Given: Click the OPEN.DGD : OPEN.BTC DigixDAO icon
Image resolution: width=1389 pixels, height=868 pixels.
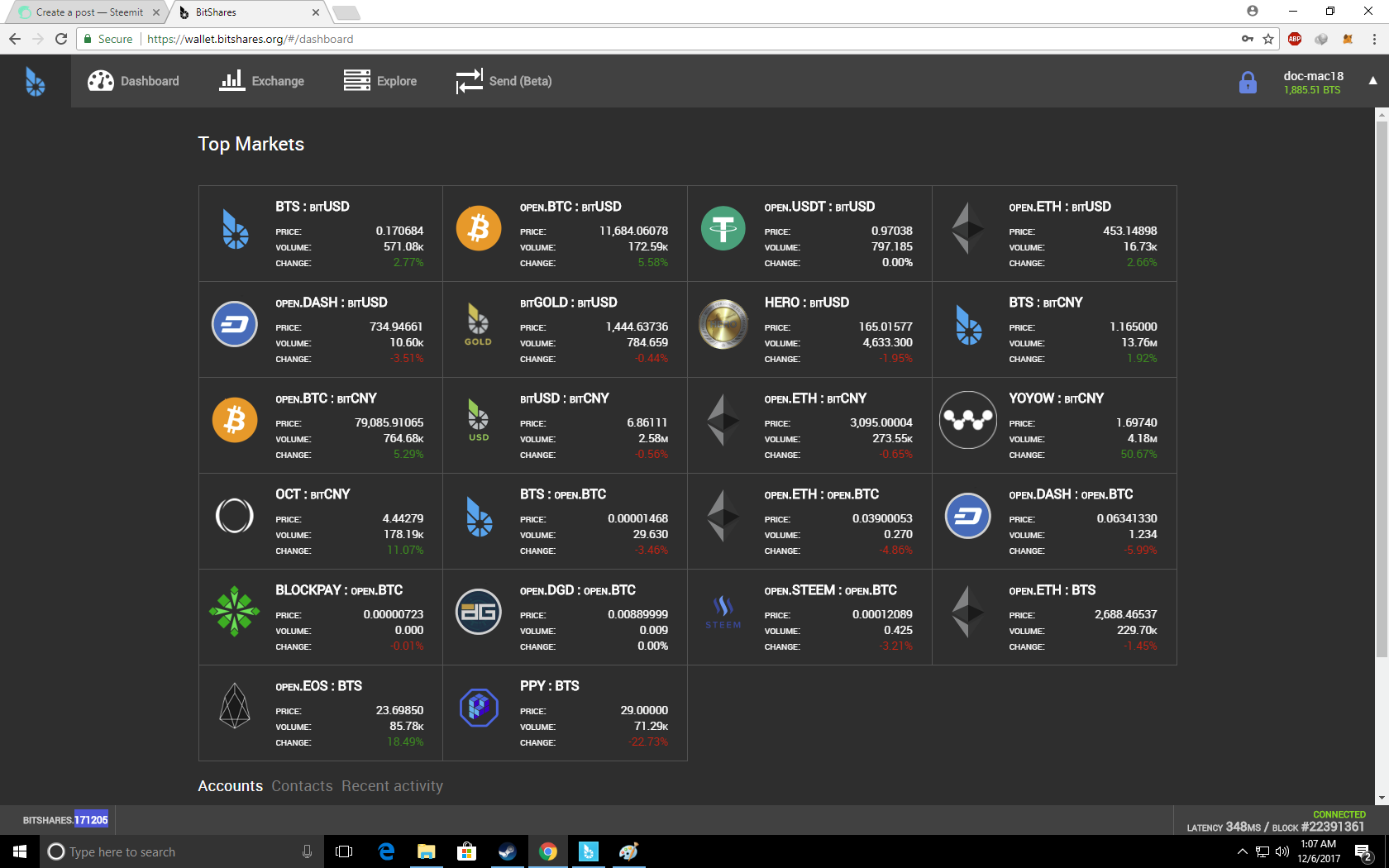Looking at the screenshot, I should click(479, 612).
